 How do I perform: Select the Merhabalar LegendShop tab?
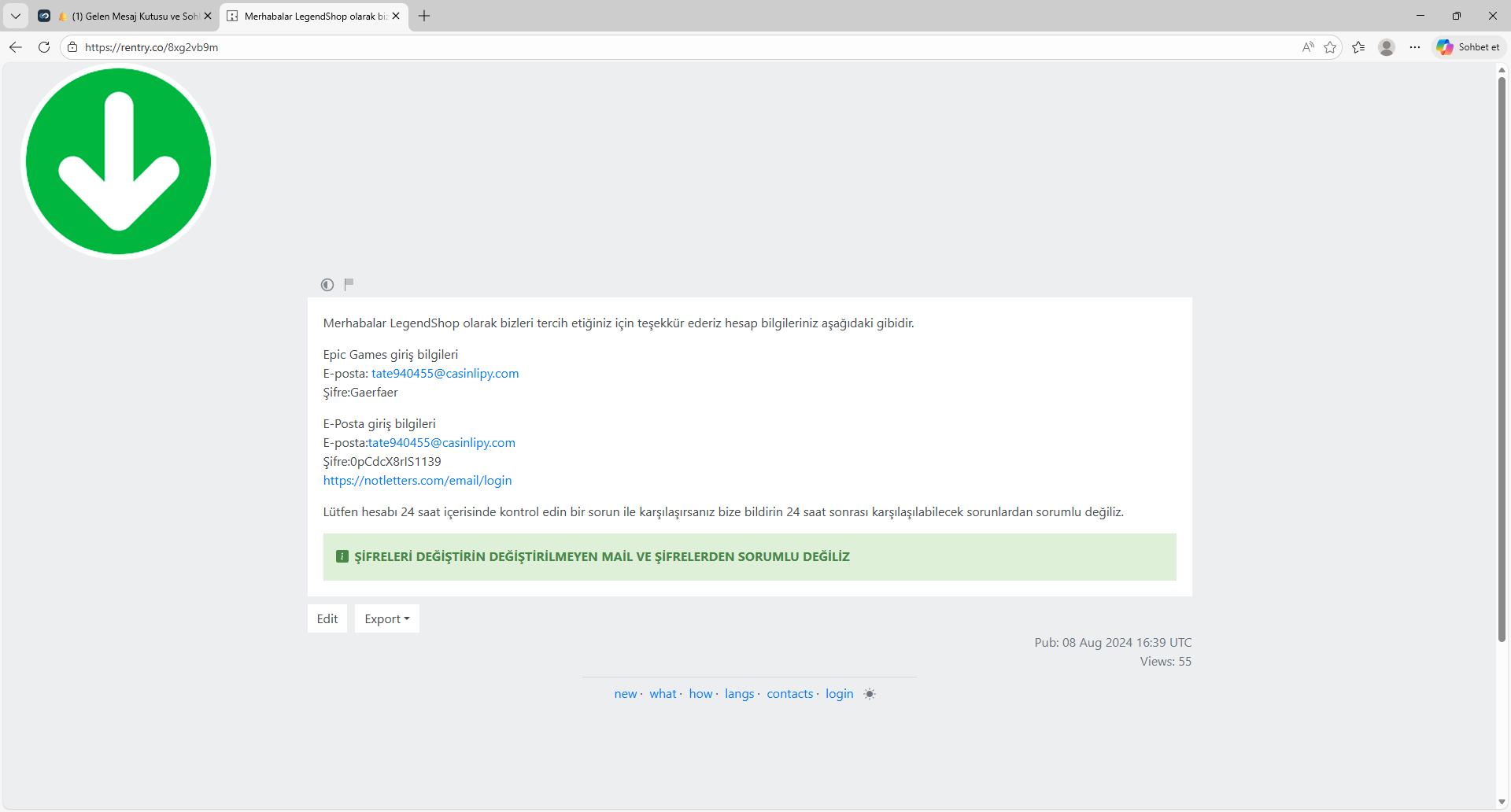click(x=314, y=16)
